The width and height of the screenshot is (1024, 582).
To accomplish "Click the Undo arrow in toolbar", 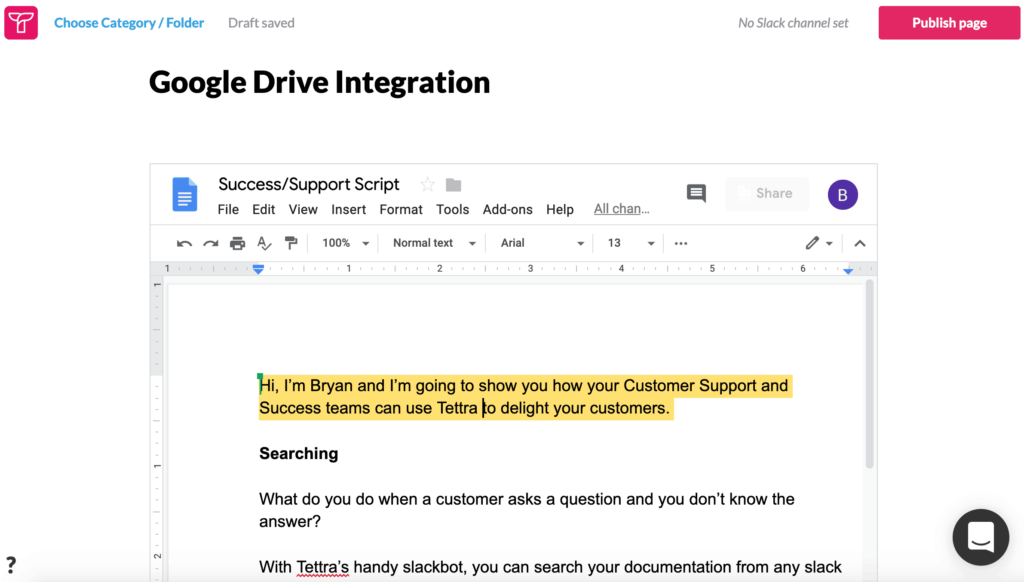I will click(184, 244).
